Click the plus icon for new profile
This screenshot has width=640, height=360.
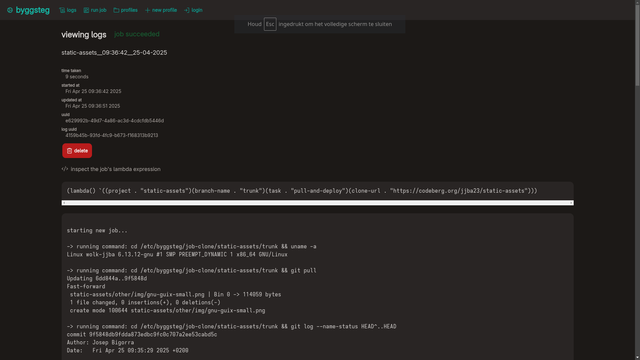(x=147, y=10)
